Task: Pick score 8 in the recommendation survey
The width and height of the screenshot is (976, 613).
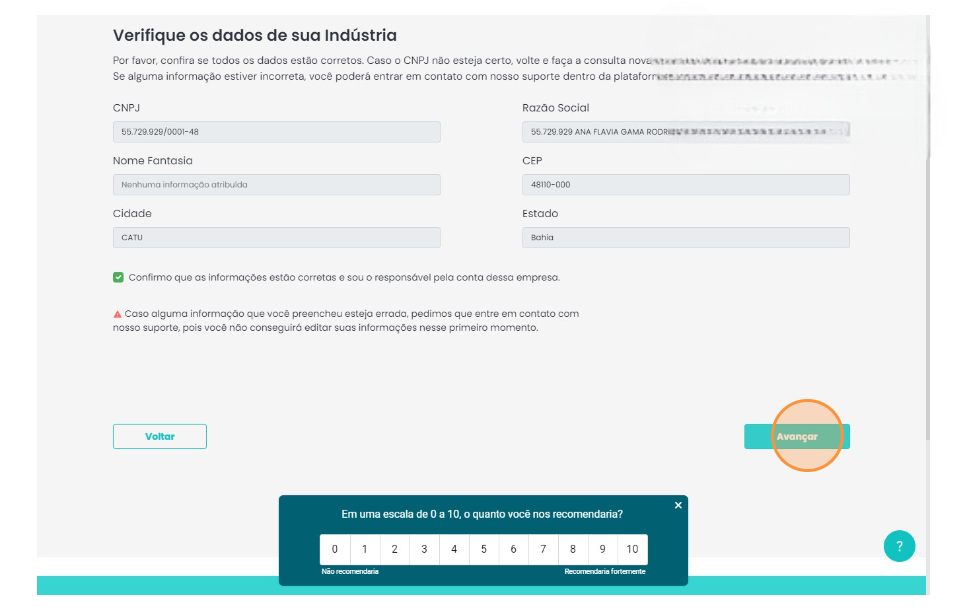Action: pyautogui.click(x=573, y=549)
